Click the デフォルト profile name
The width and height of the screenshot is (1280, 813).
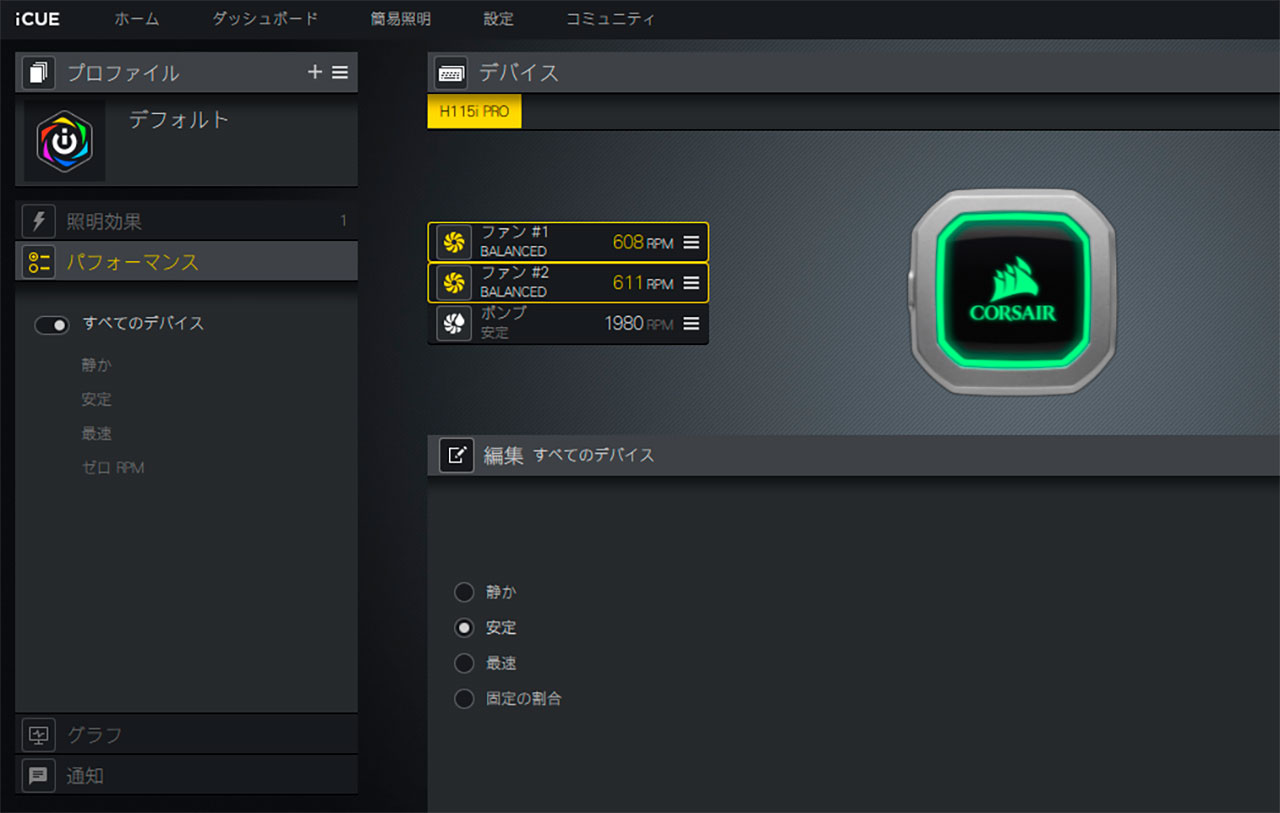click(x=179, y=120)
